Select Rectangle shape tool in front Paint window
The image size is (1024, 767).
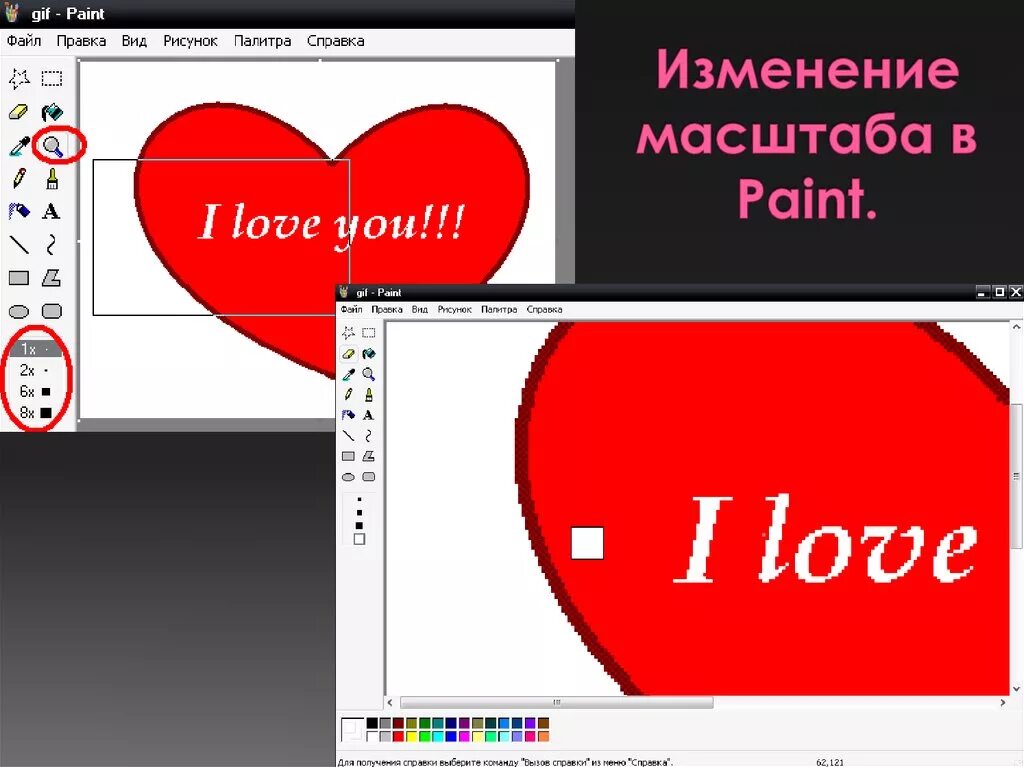click(348, 456)
